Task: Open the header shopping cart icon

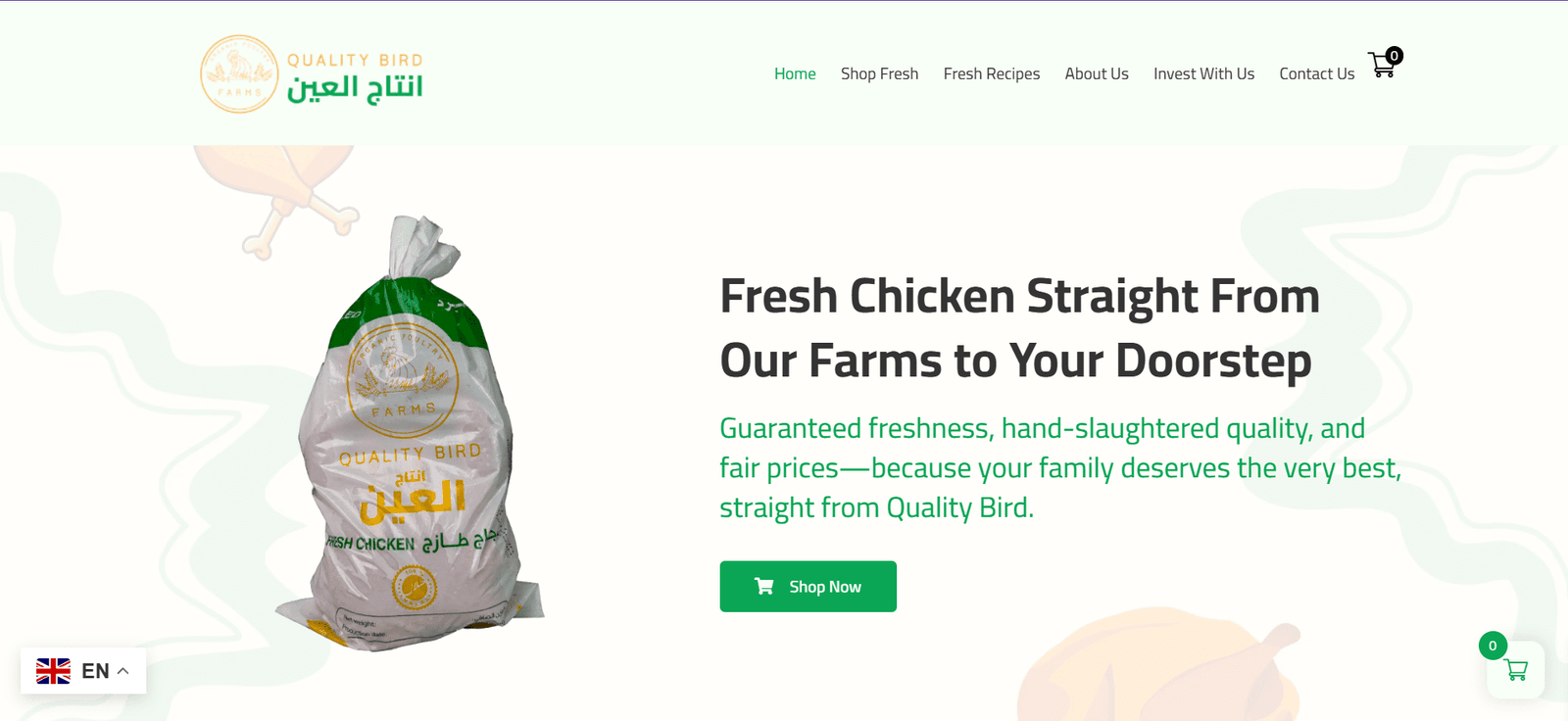Action: click(x=1382, y=66)
